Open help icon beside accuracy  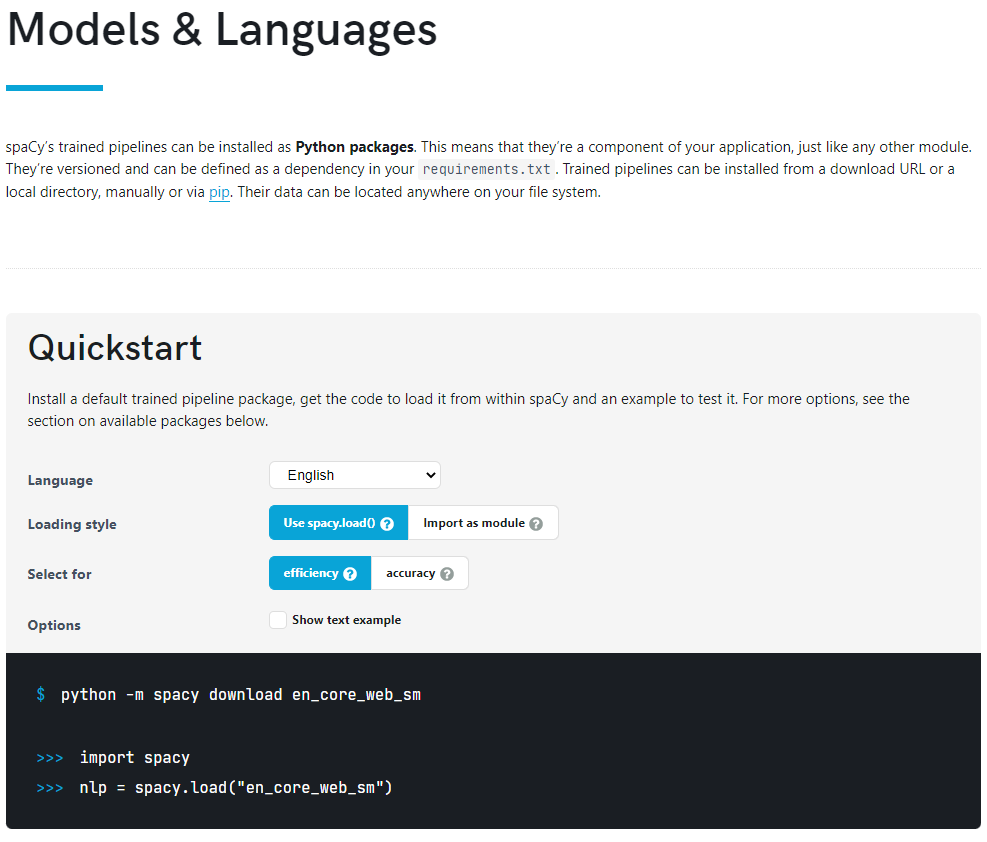(447, 574)
